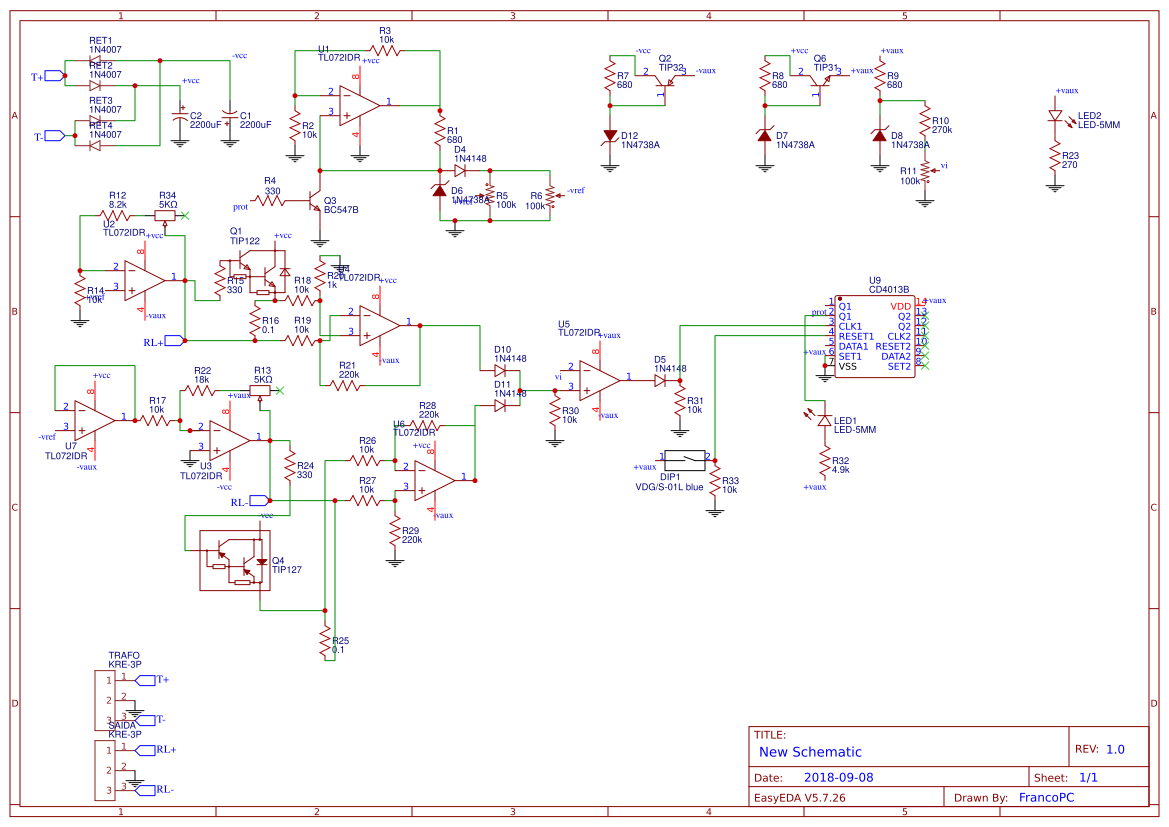This screenshot has height=827, width=1169.
Task: Click the CD4013B U9 chip body
Action: click(875, 336)
